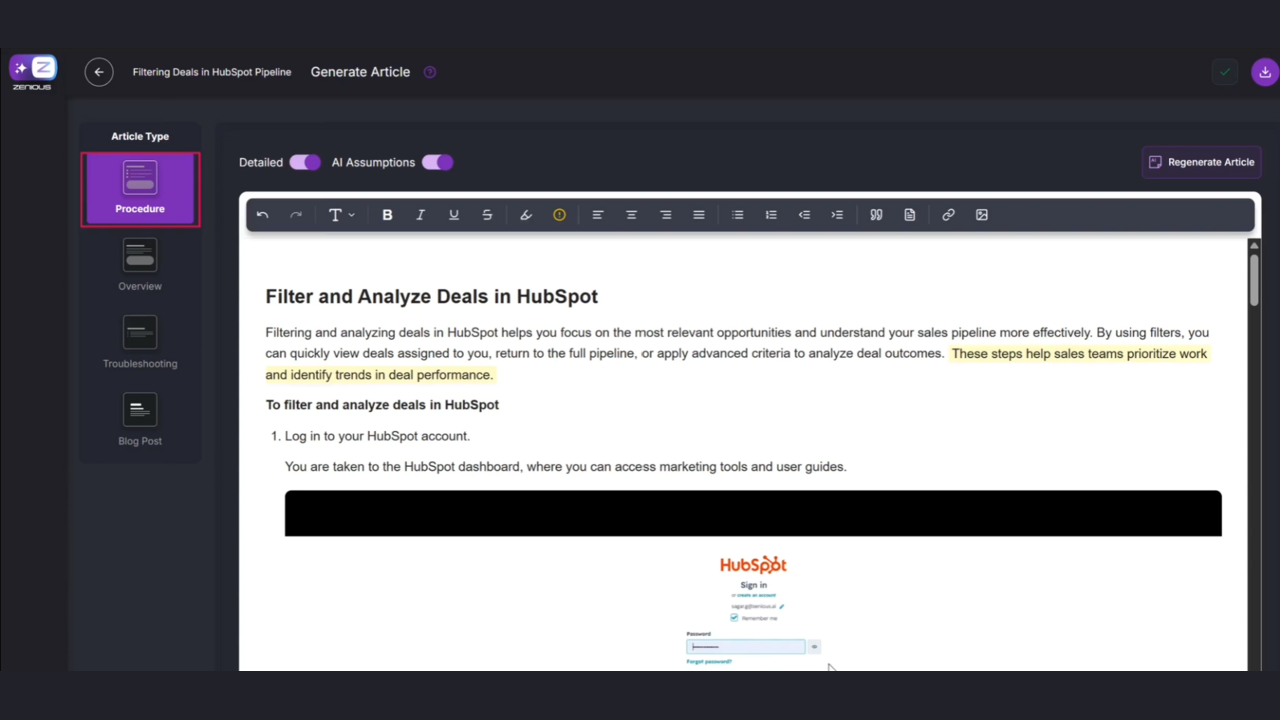The height and width of the screenshot is (720, 1280).
Task: Click the scrollbar up arrow
Action: [x=1254, y=245]
